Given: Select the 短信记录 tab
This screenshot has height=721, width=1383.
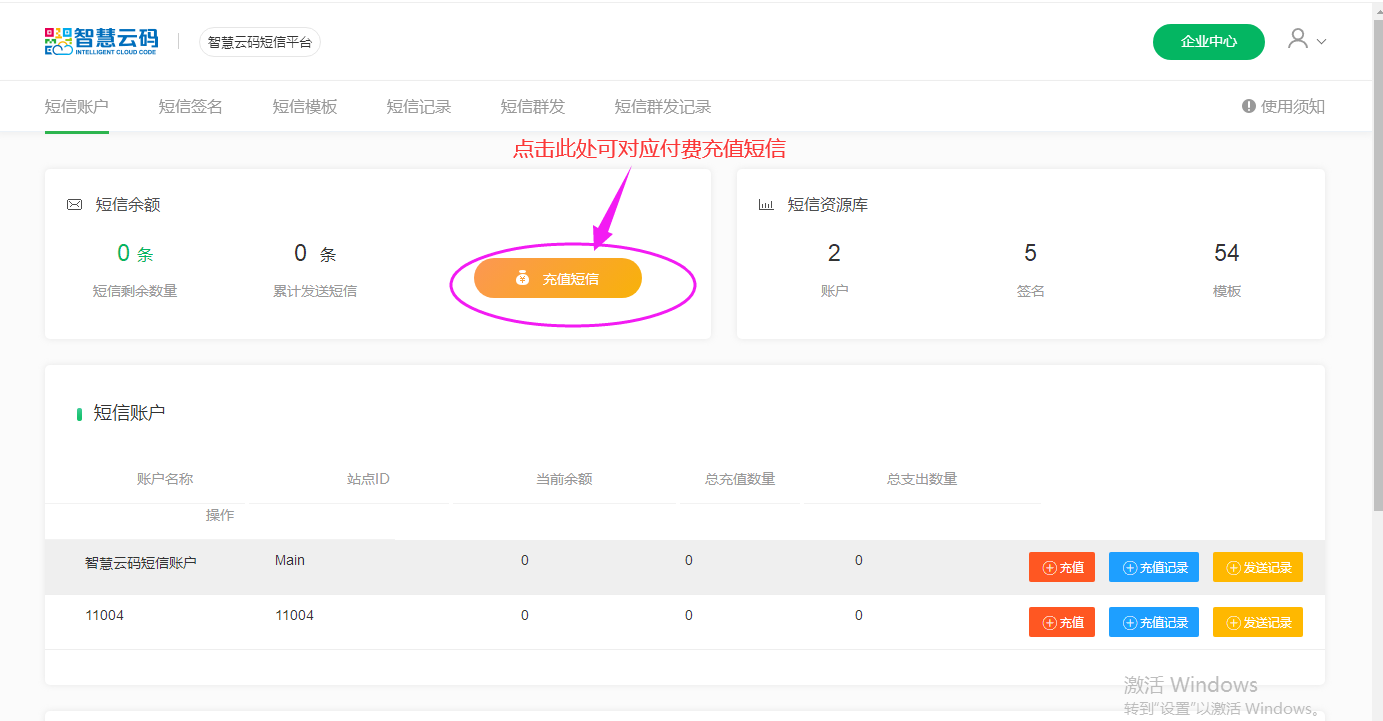Looking at the screenshot, I should (x=418, y=107).
